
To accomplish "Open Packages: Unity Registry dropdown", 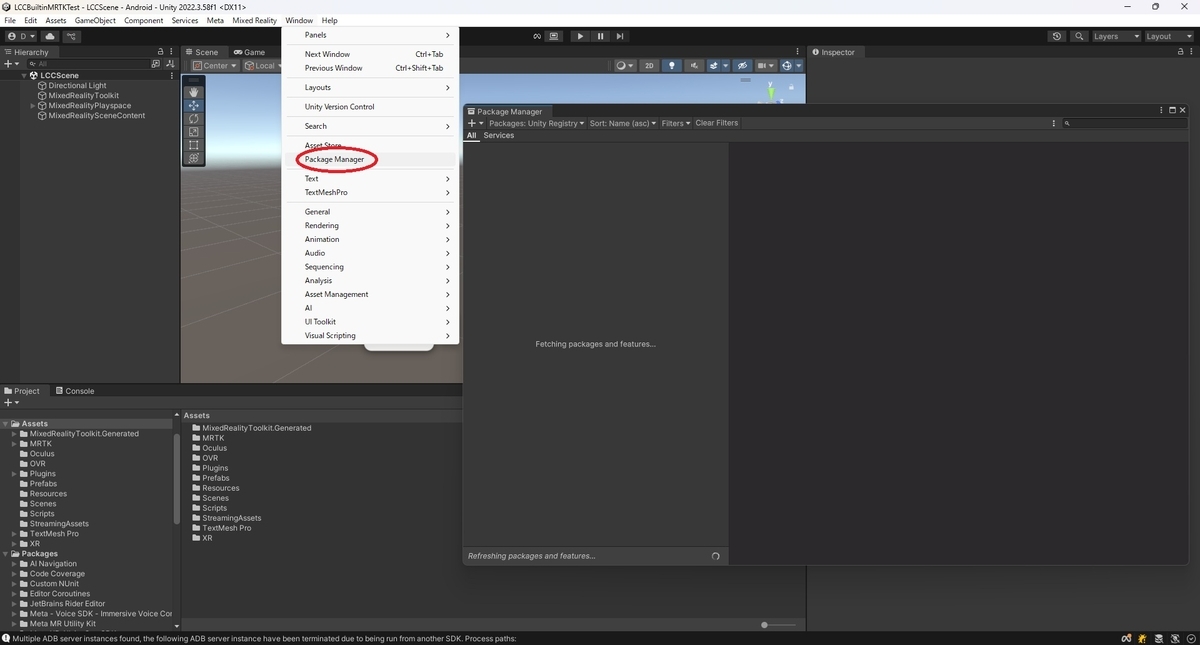I will (x=537, y=123).
